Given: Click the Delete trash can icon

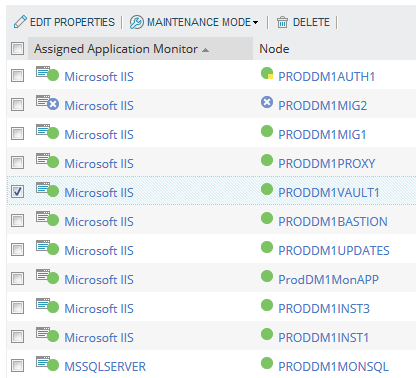Looking at the screenshot, I should pos(282,22).
